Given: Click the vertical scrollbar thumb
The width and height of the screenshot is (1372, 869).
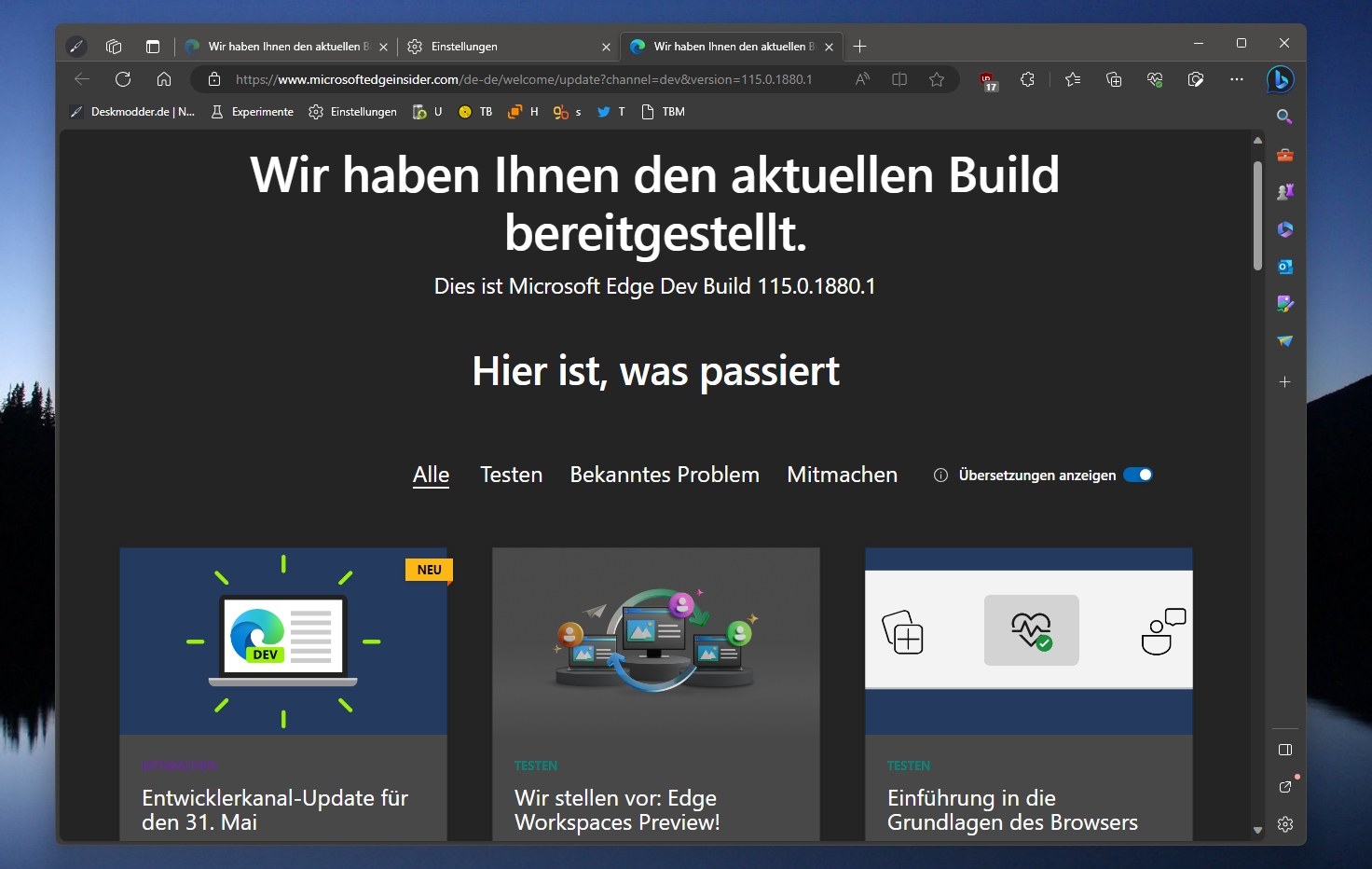Looking at the screenshot, I should [x=1257, y=216].
